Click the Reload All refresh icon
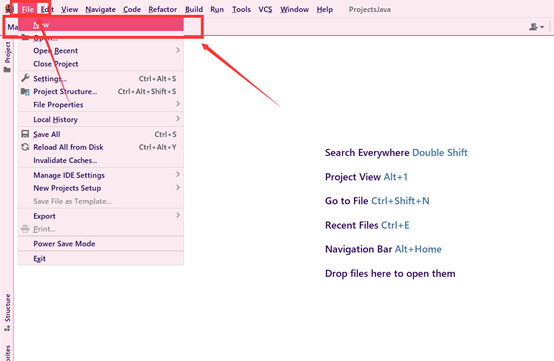The height and width of the screenshot is (361, 554). (25, 147)
